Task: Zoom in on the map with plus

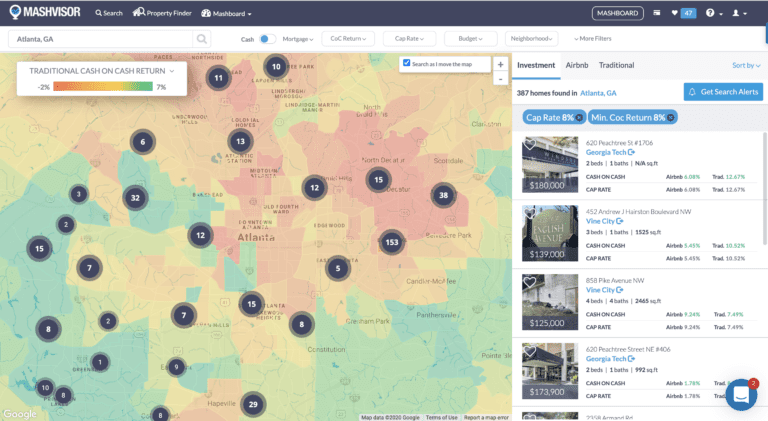Action: pyautogui.click(x=500, y=64)
